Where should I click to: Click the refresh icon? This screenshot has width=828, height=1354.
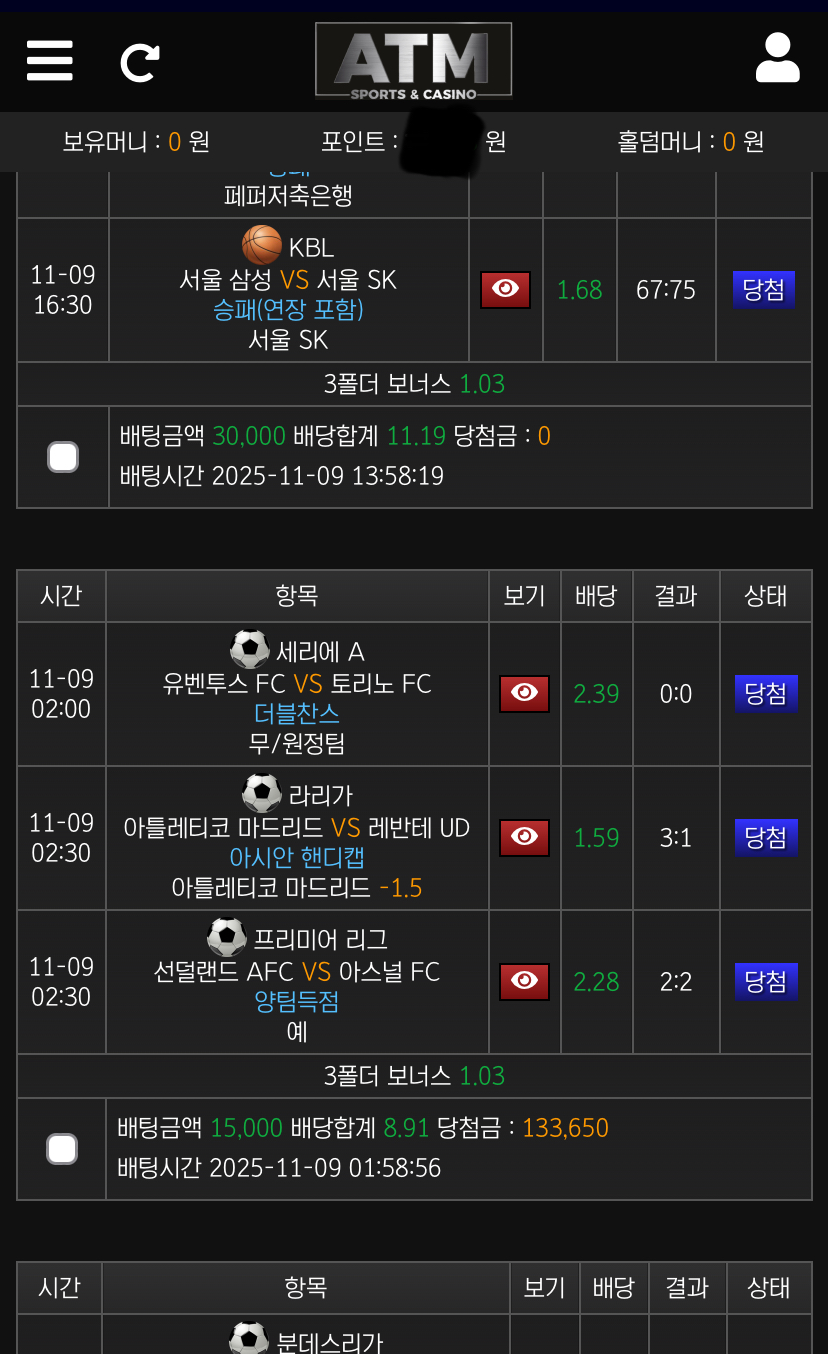click(140, 62)
